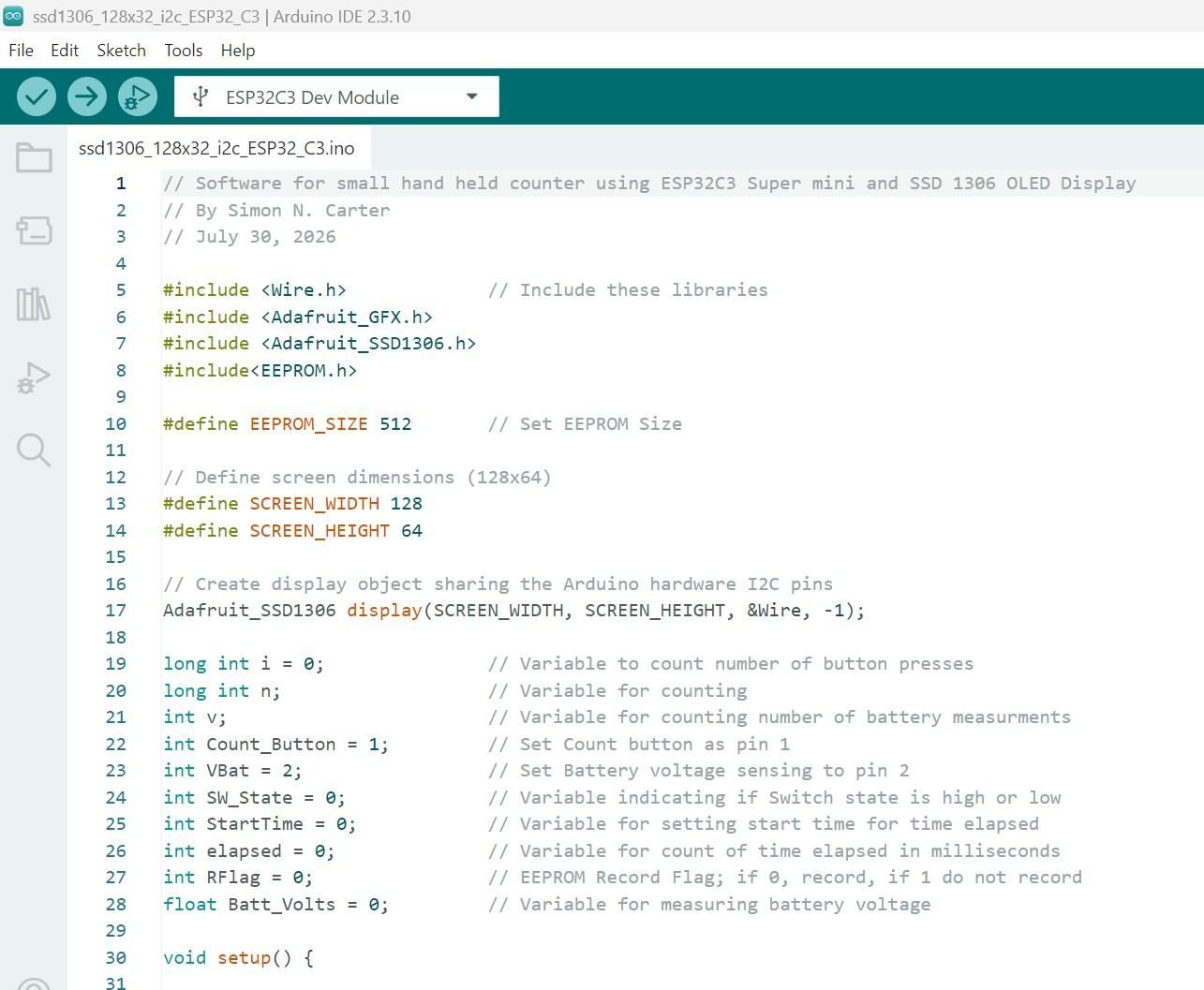The height and width of the screenshot is (990, 1204).
Task: Open the Tools menu
Action: click(x=184, y=51)
